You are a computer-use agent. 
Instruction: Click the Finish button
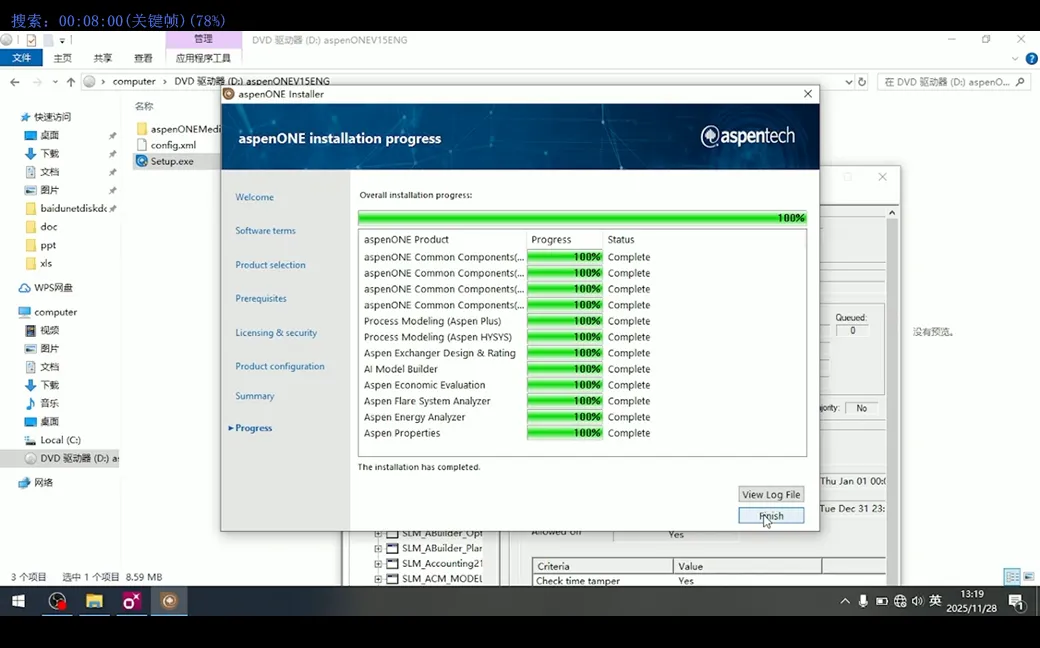coord(771,515)
